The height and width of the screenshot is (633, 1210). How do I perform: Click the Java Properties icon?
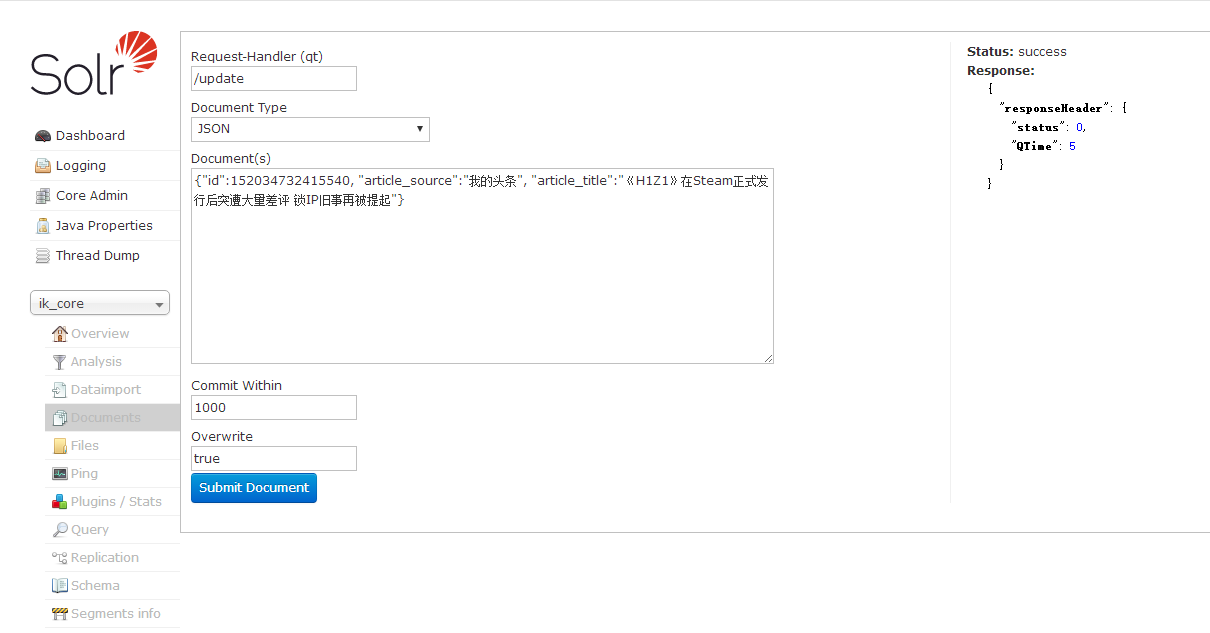pos(43,226)
